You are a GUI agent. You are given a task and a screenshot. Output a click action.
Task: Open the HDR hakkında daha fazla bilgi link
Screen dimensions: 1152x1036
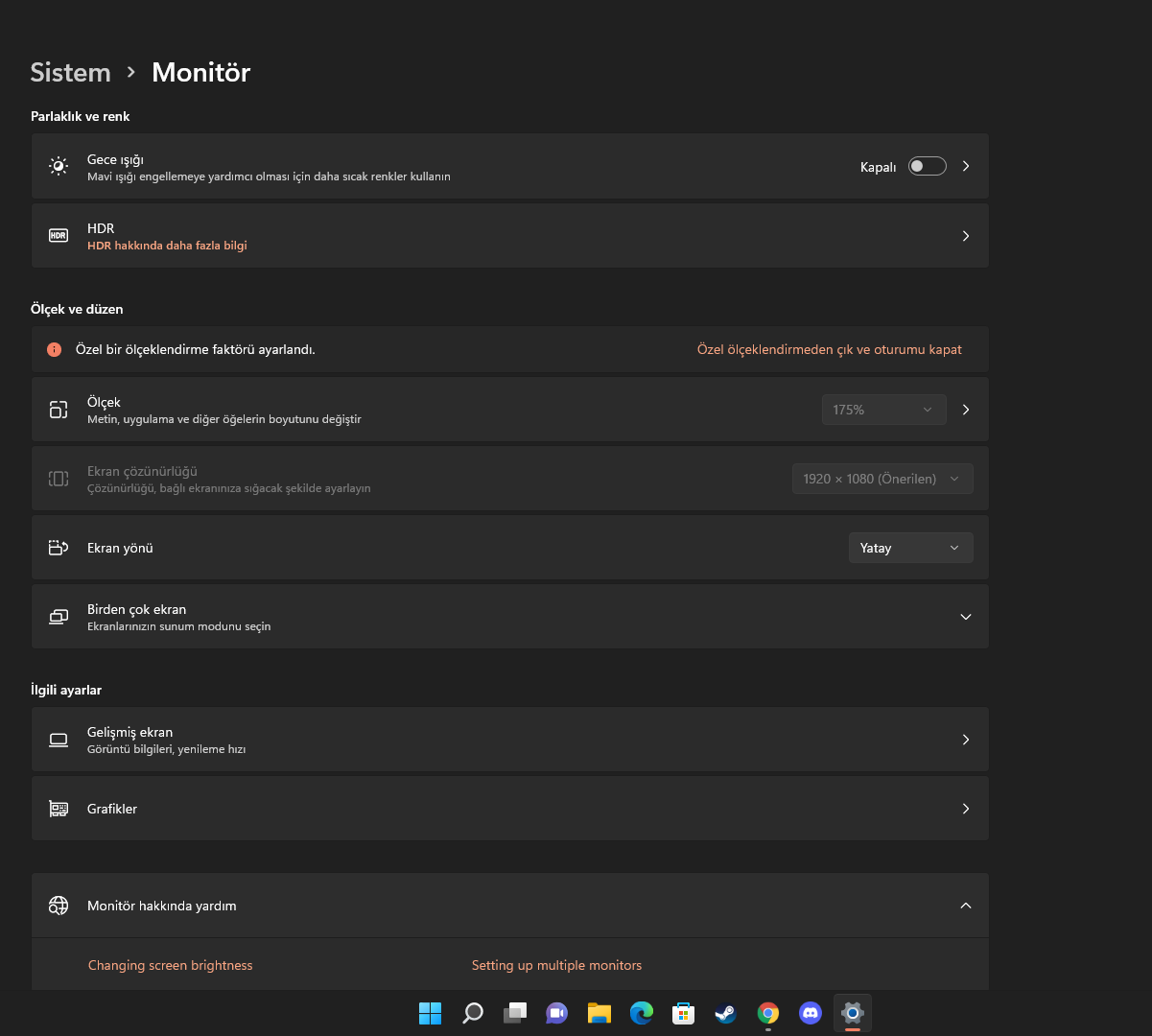click(x=167, y=246)
